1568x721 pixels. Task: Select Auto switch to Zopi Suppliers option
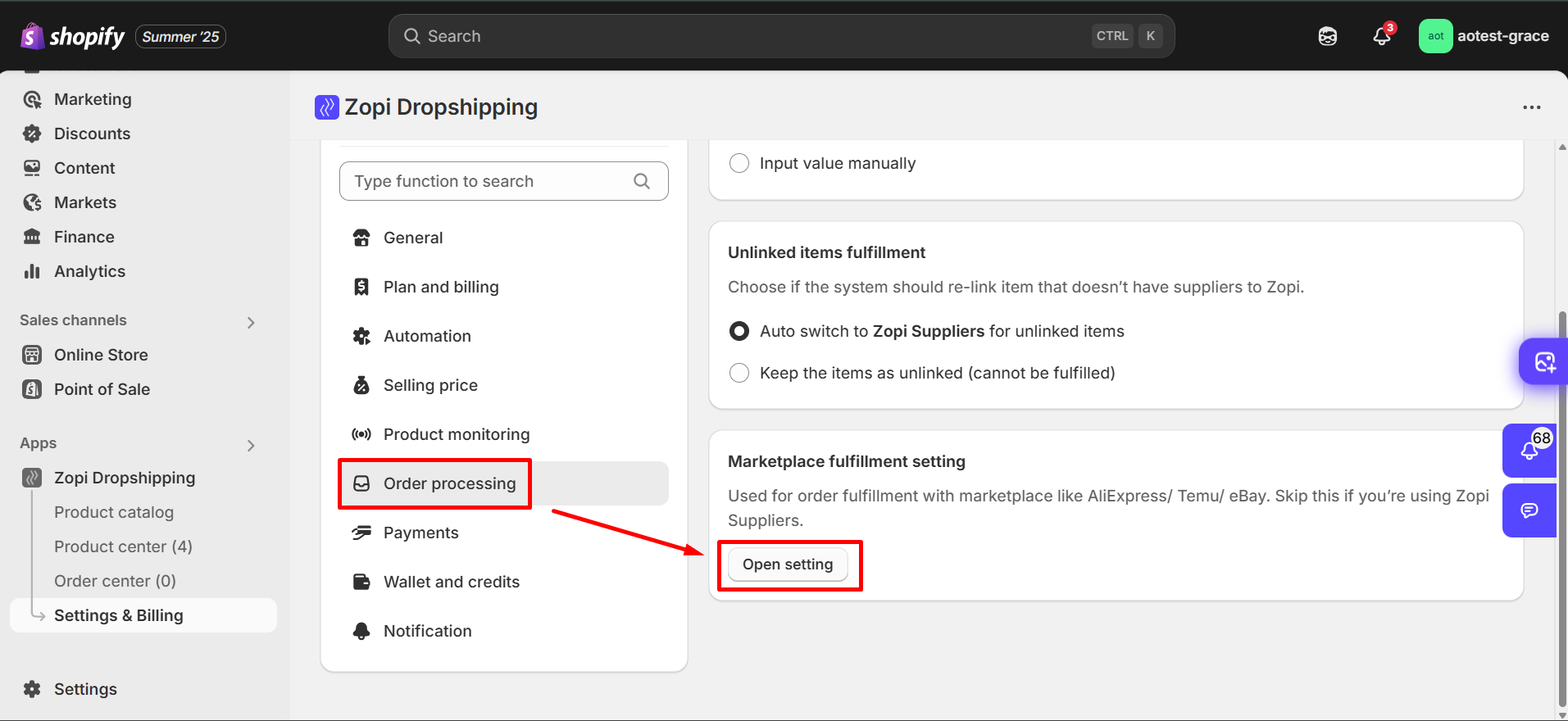(739, 331)
